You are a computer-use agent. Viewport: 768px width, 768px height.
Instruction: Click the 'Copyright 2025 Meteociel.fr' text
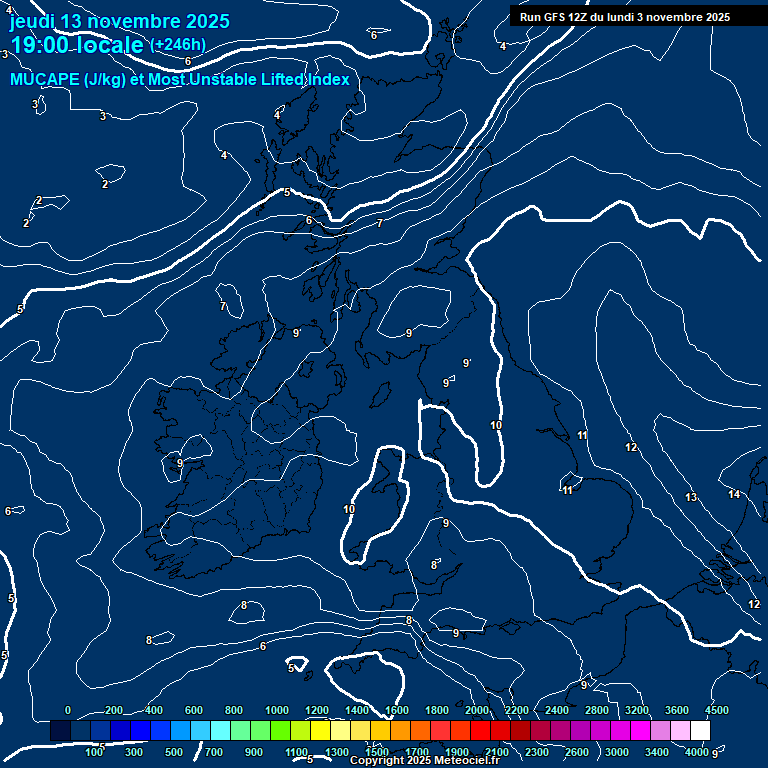tap(425, 760)
